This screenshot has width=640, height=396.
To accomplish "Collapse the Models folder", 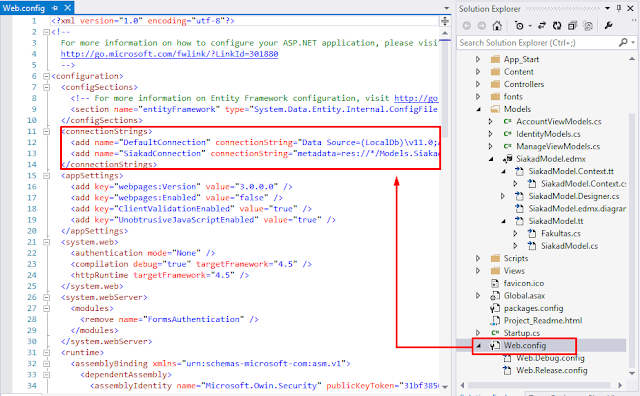I will tap(479, 109).
